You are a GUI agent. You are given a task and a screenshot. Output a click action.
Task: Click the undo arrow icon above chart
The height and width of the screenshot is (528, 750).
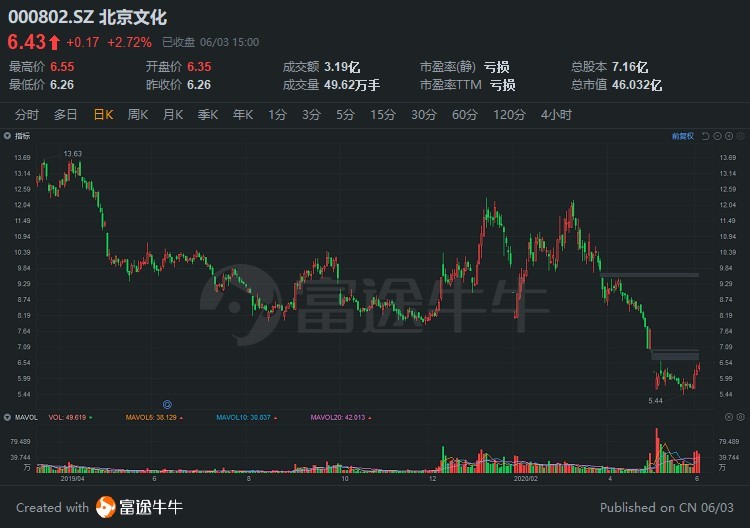click(706, 136)
